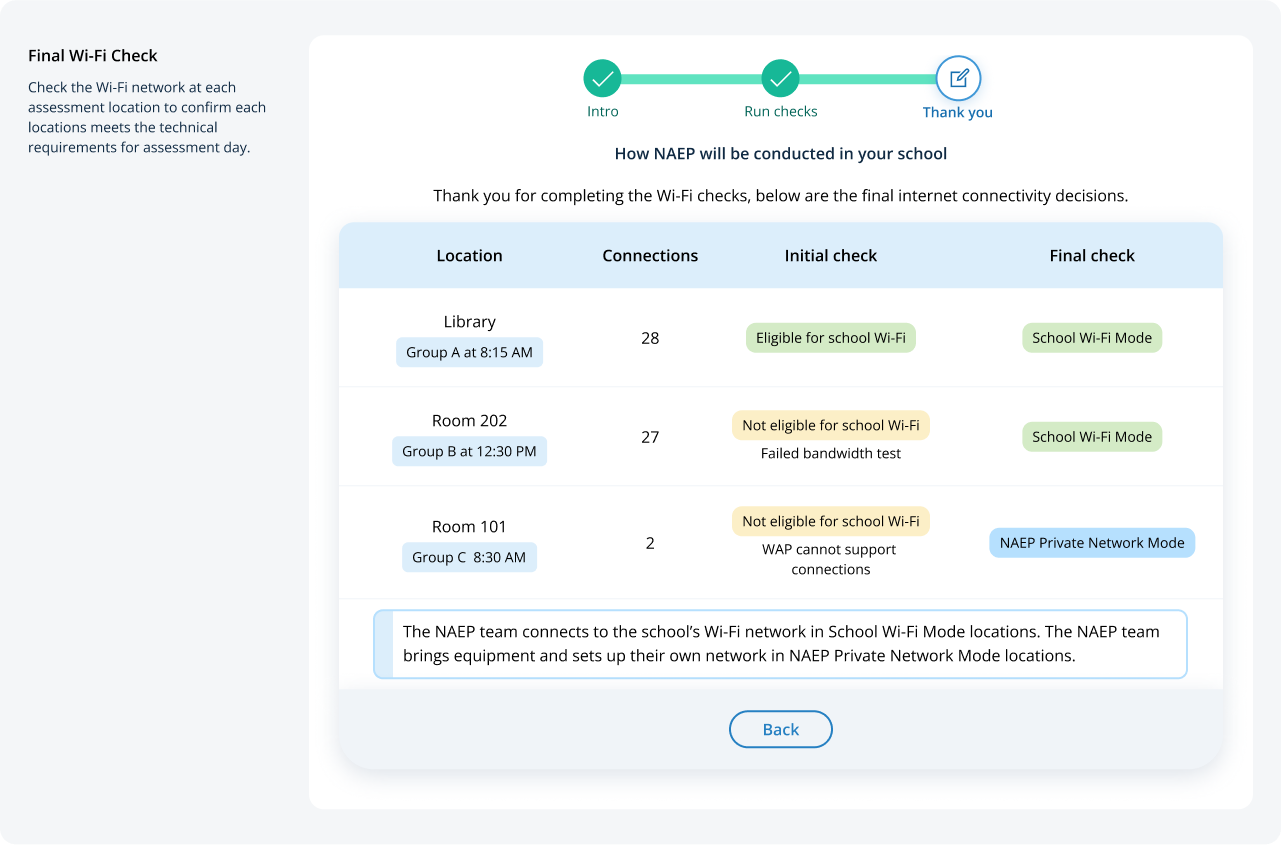Click the Final check column header
This screenshot has height=845, width=1281.
[1091, 256]
